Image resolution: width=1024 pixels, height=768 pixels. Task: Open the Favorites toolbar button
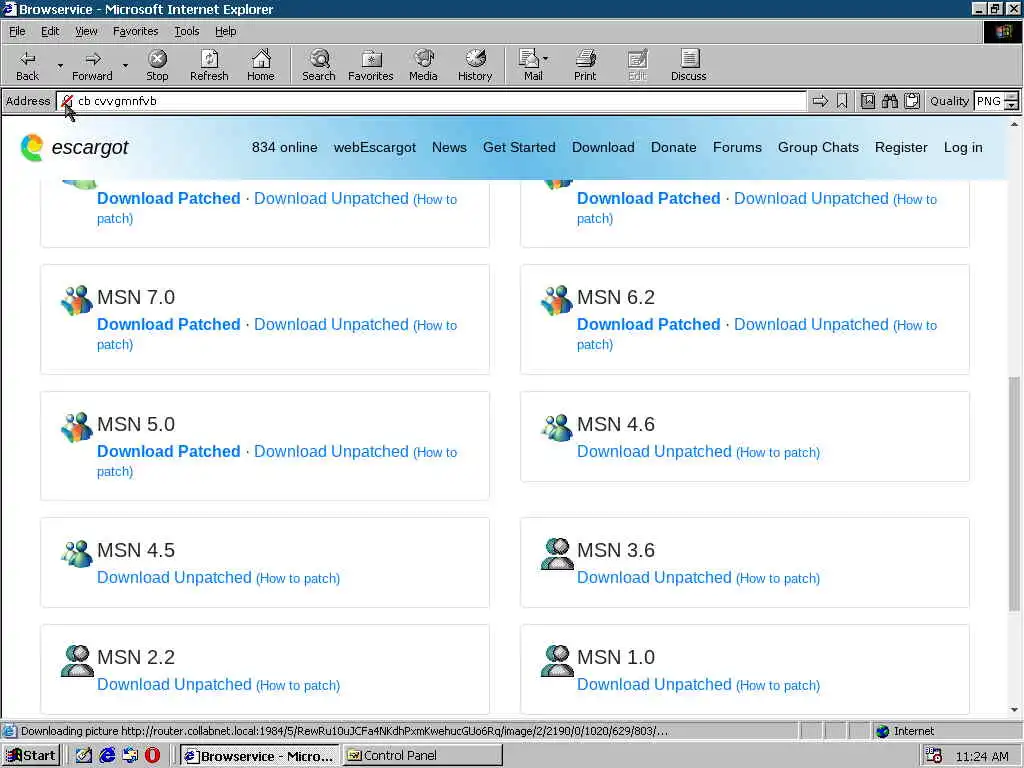(371, 65)
